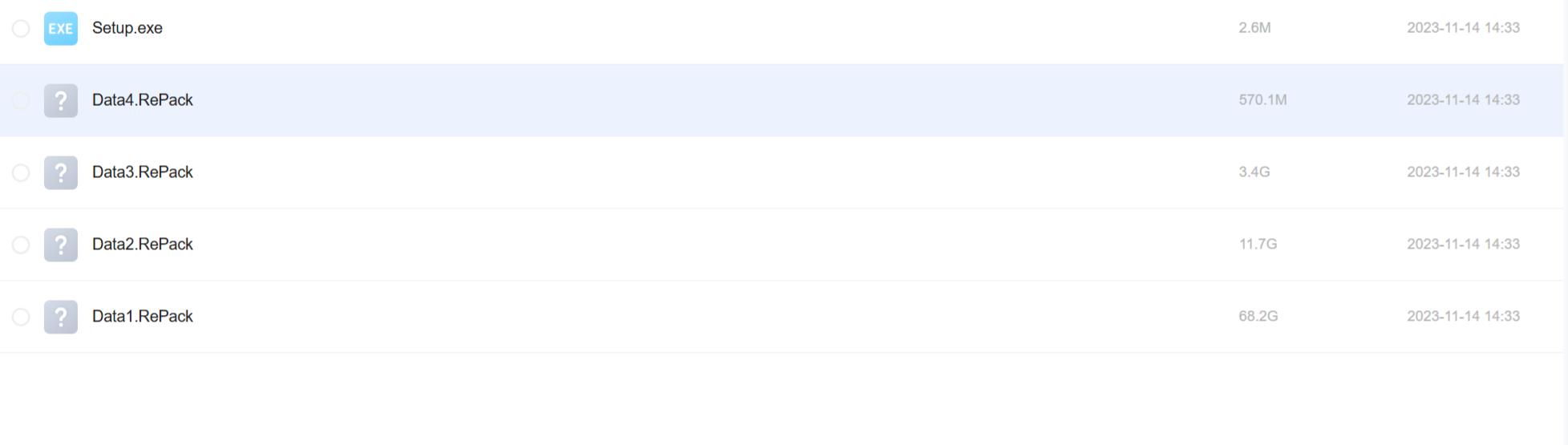Viewport: 1568px width, 445px height.
Task: Click the Data2.RePack name link
Action: coord(142,245)
